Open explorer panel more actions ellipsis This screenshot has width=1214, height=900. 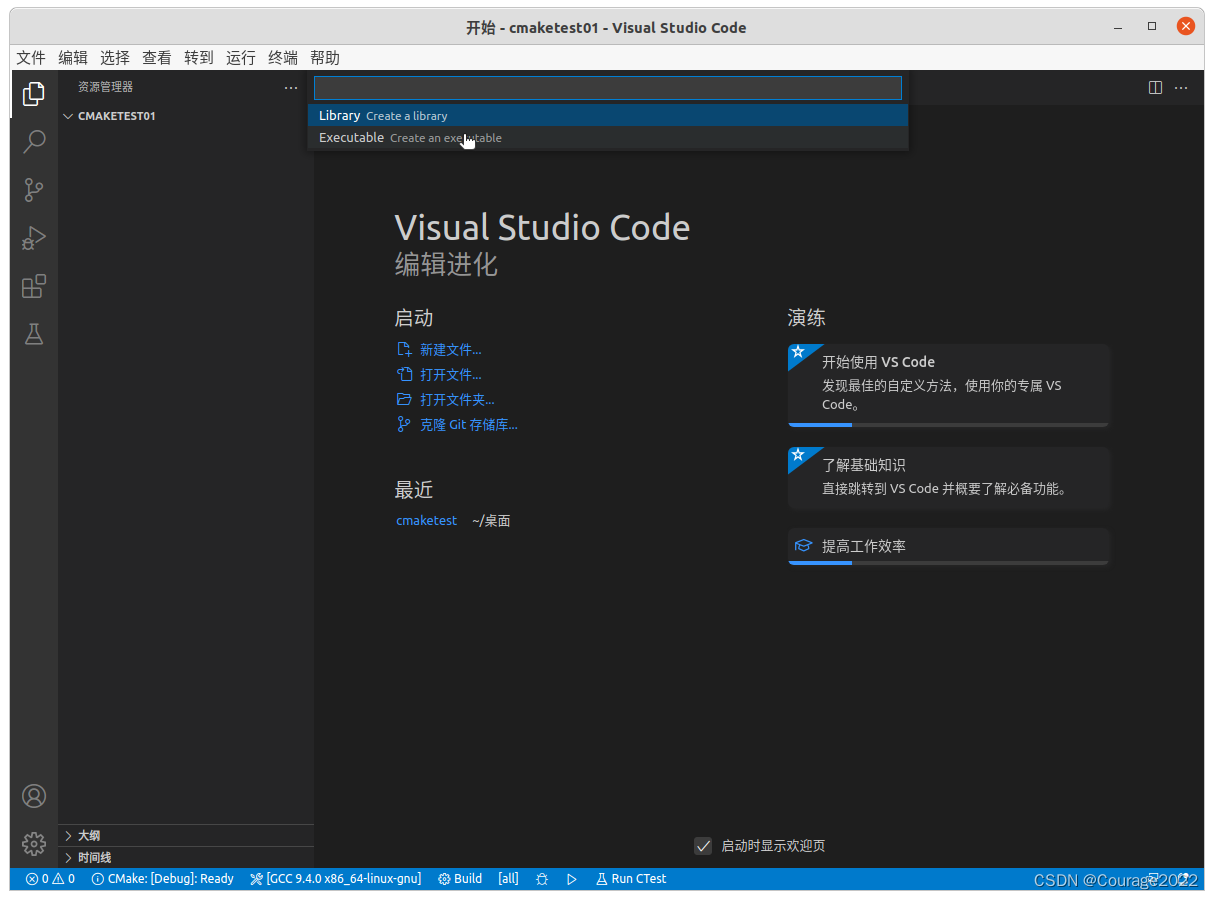[x=291, y=87]
